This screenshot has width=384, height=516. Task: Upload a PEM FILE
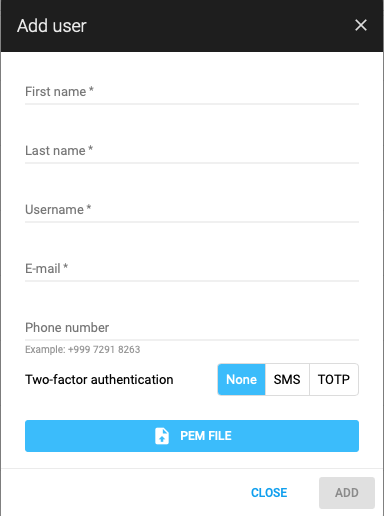tap(192, 436)
